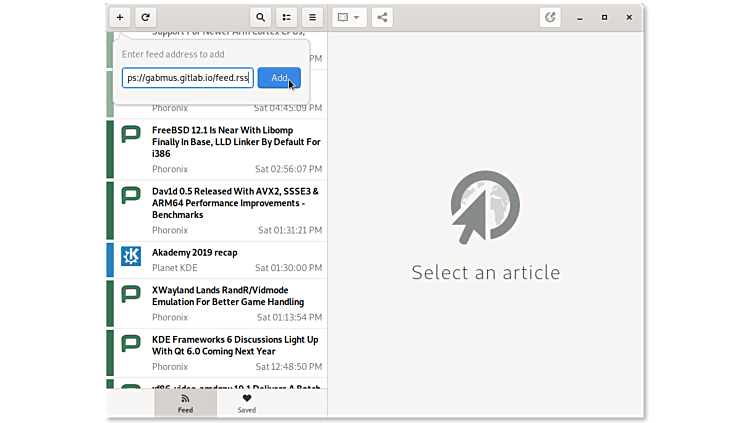Refresh all feeds with the reload icon
This screenshot has height=423, width=752.
(145, 17)
